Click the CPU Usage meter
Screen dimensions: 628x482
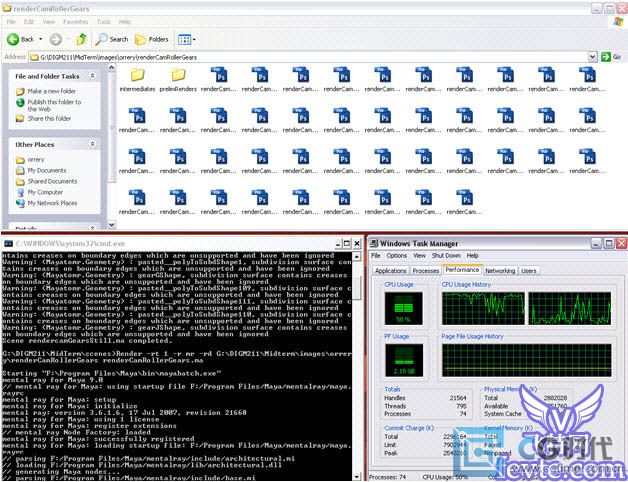[403, 308]
